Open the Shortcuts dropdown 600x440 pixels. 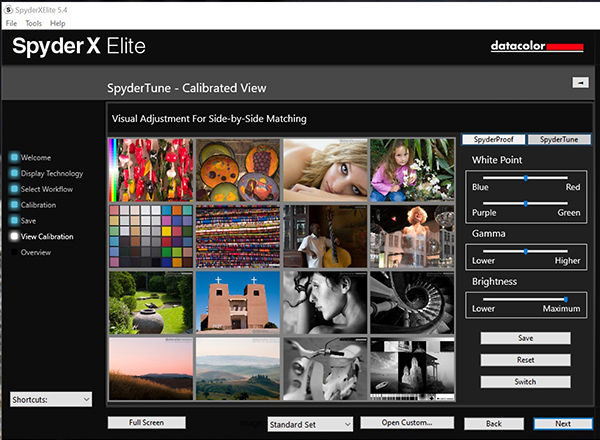[x=51, y=399]
